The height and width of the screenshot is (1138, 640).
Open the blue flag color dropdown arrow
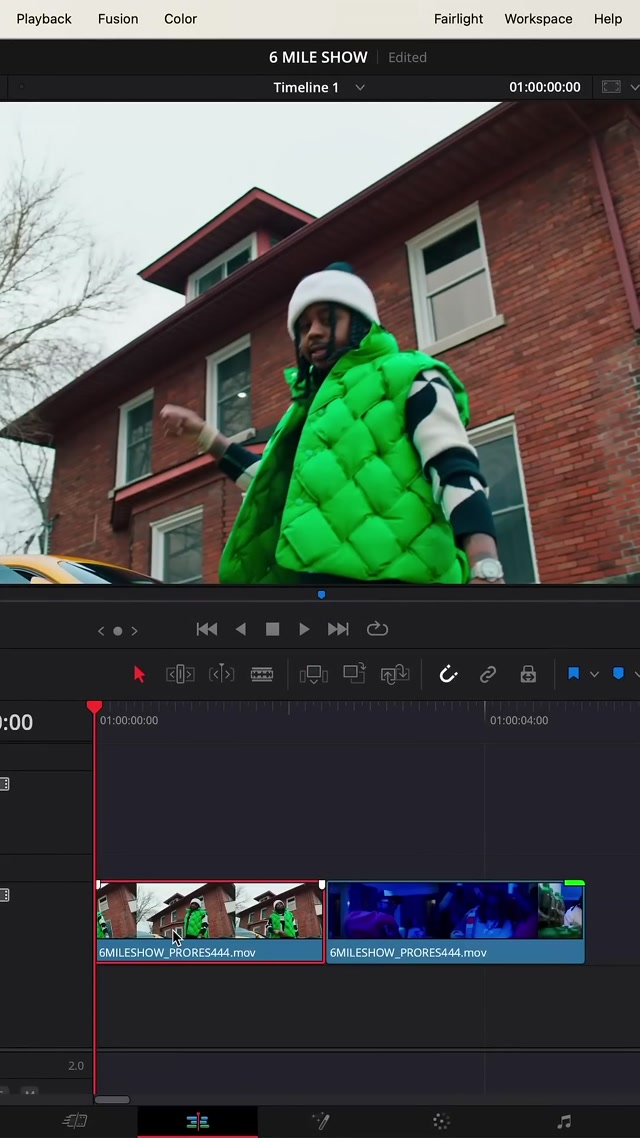coord(594,675)
